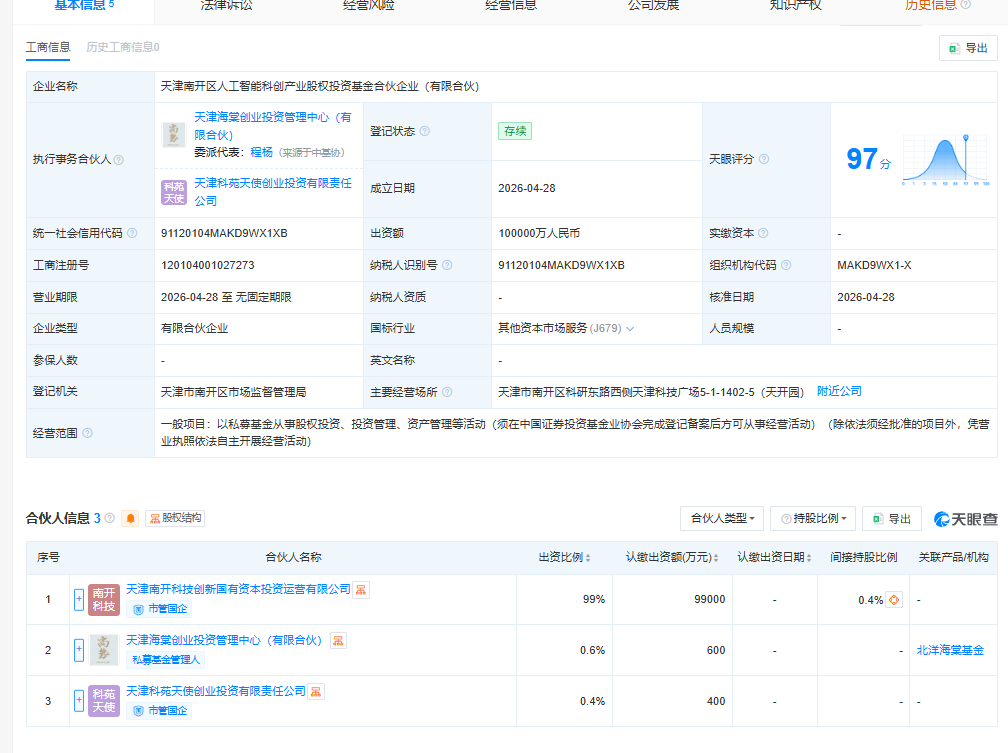This screenshot has width=1008, height=753.
Task: Open 天津南开科技创新国有资本投资运营有限公司 partner link
Action: 238,589
